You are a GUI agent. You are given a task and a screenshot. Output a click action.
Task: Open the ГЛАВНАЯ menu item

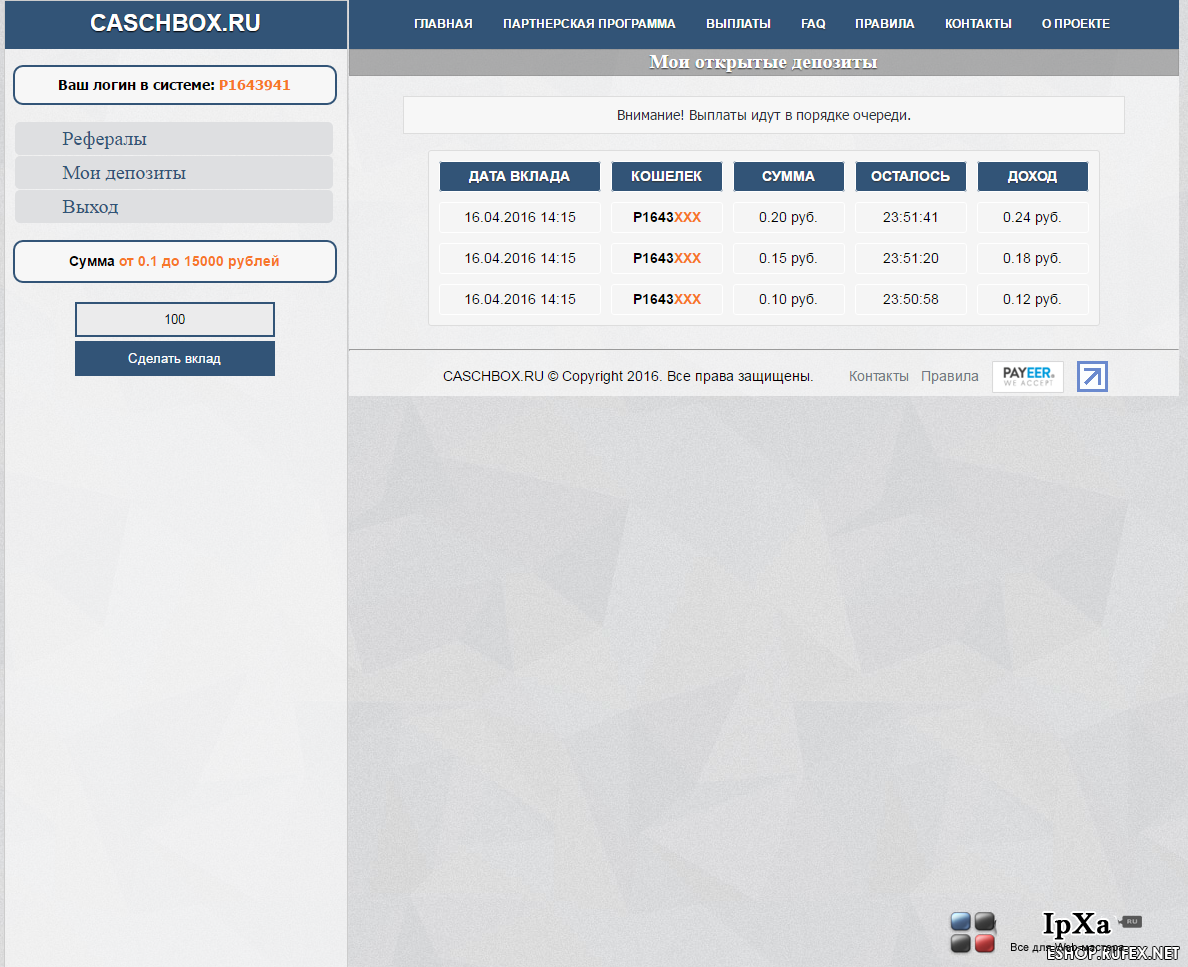(x=443, y=24)
